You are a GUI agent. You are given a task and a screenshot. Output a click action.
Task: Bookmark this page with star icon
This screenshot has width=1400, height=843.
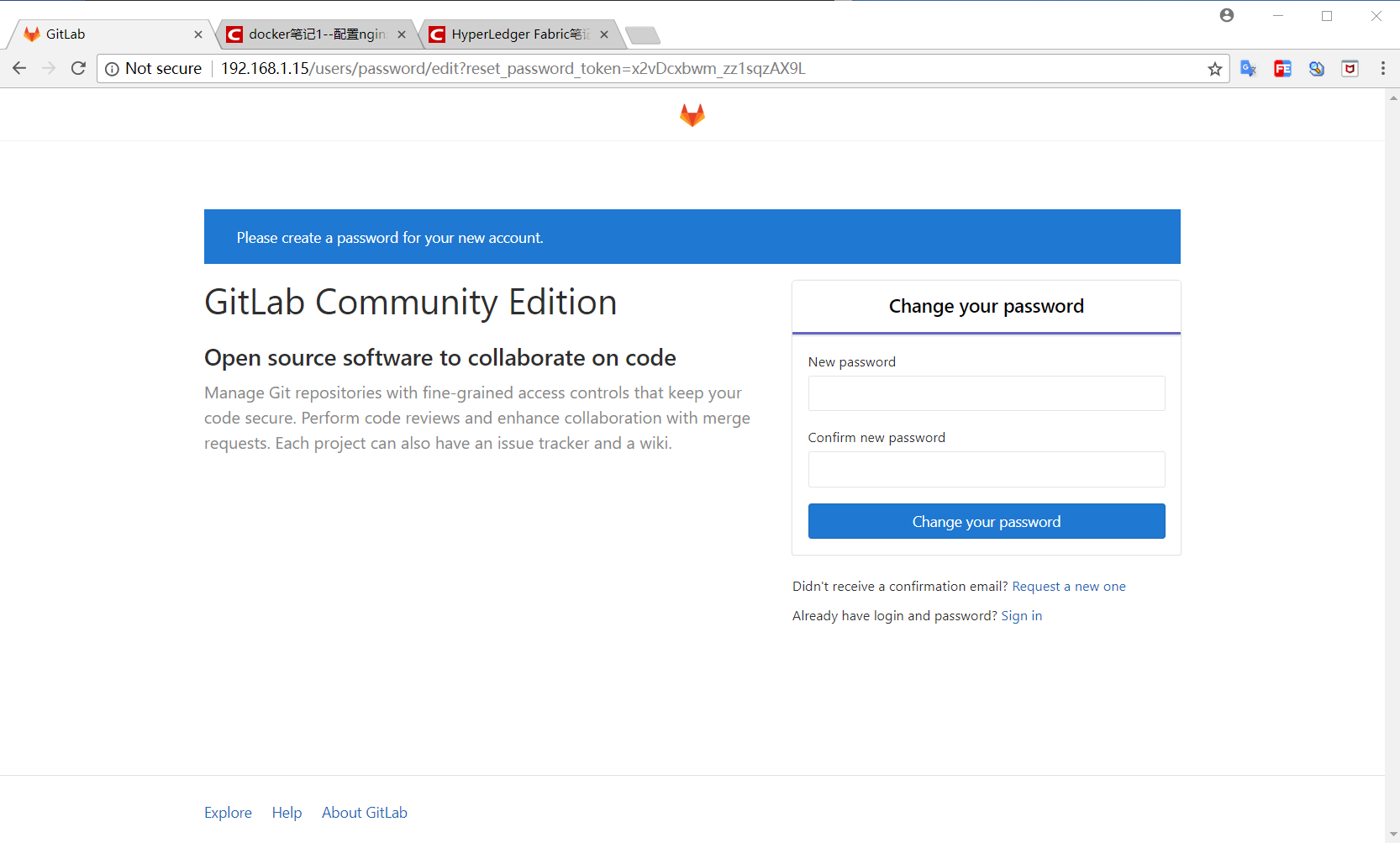(x=1214, y=69)
